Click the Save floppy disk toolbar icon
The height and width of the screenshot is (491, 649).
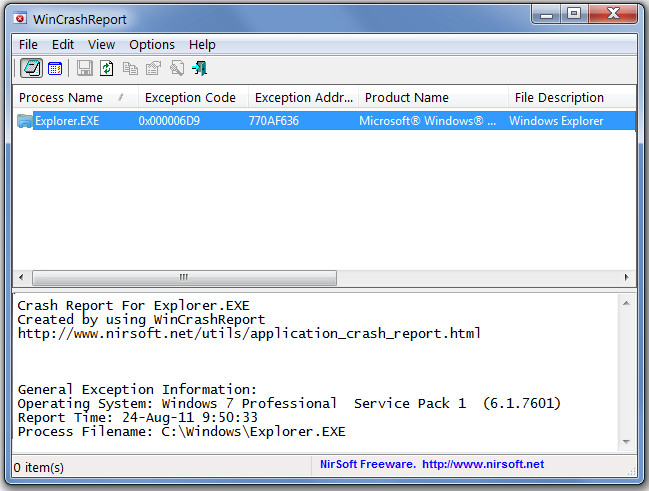(84, 68)
